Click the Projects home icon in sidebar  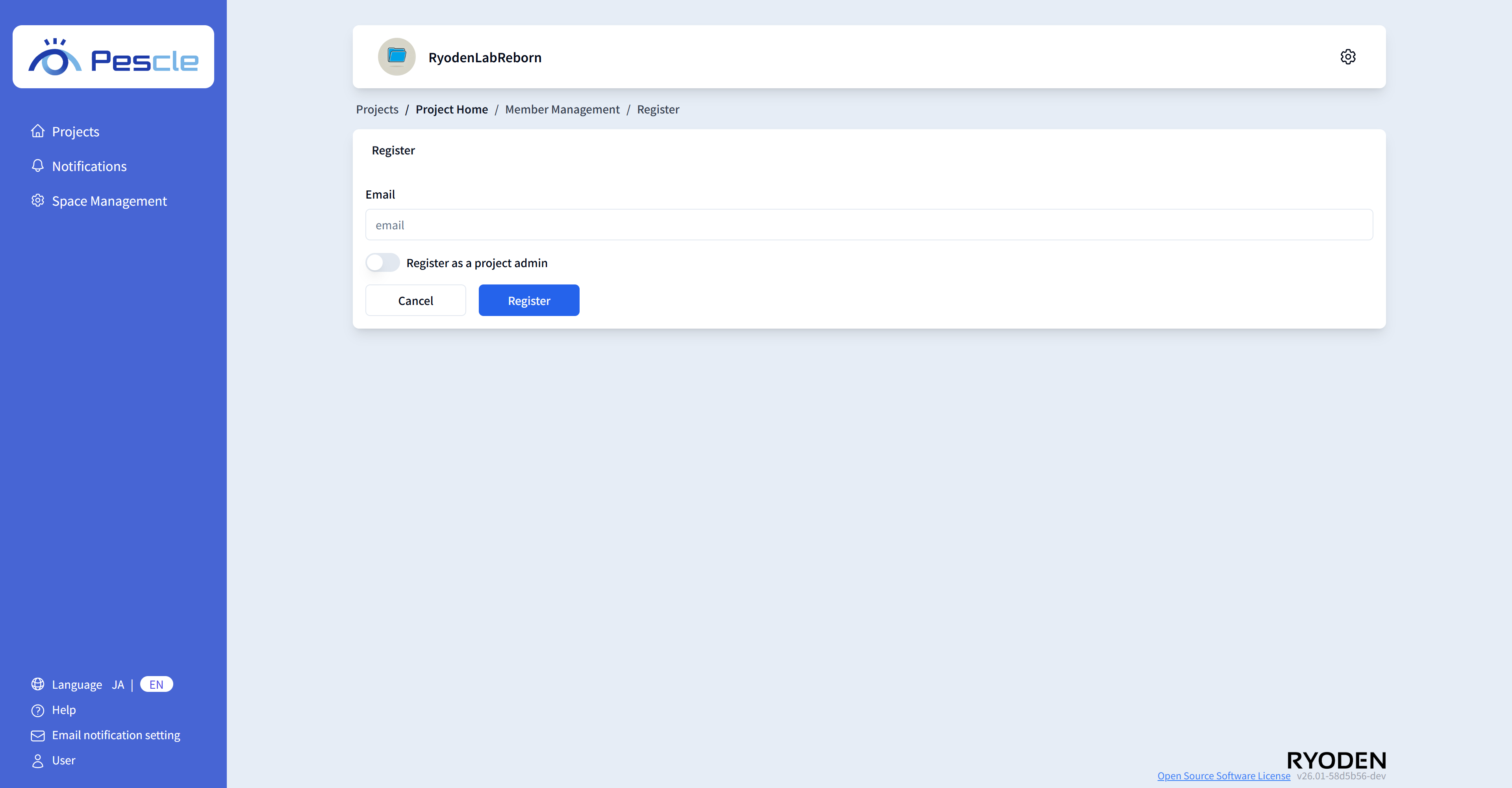(37, 131)
